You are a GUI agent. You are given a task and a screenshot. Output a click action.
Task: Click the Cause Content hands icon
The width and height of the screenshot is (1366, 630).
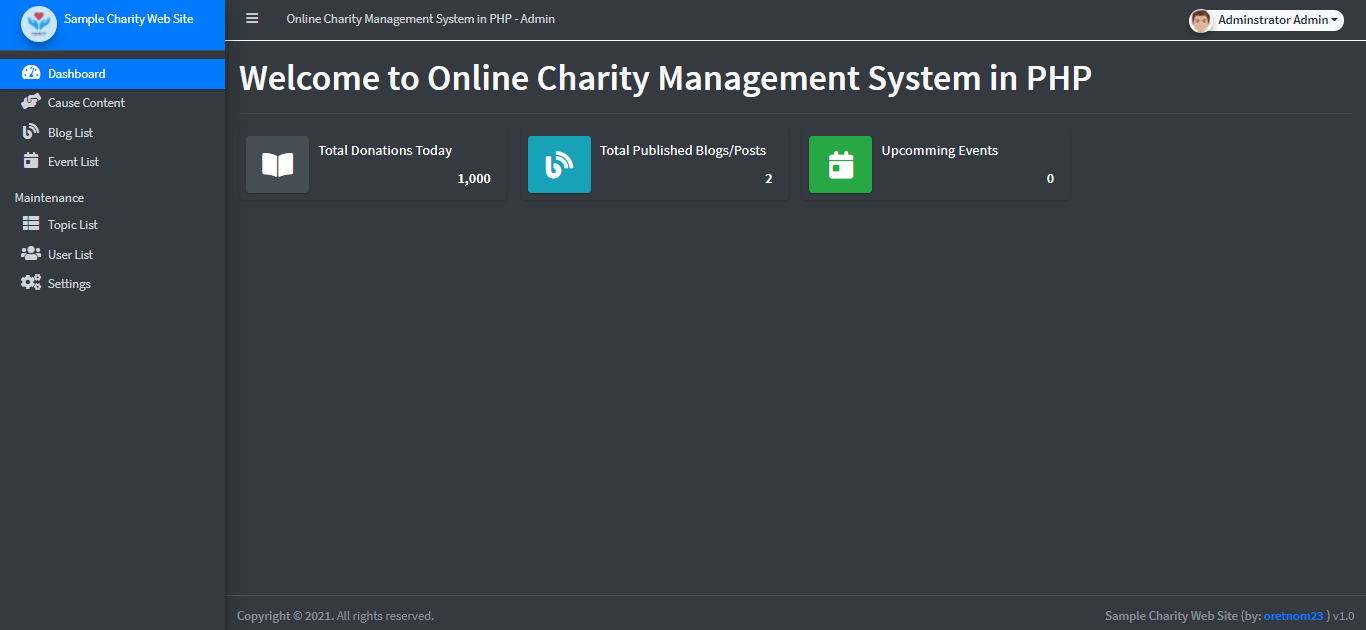tap(31, 101)
